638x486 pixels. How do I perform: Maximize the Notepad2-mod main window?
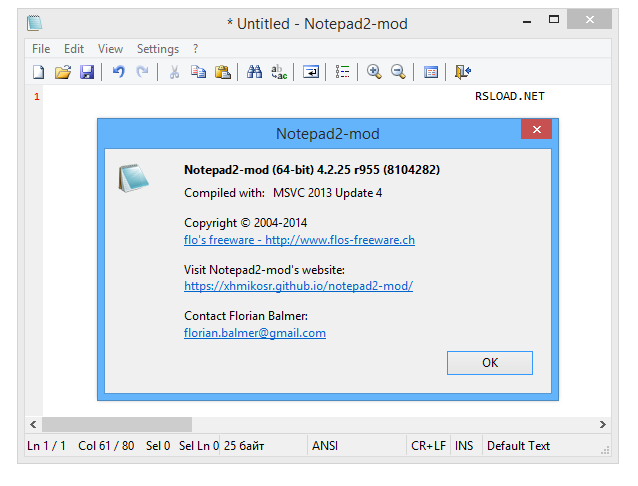coord(554,20)
